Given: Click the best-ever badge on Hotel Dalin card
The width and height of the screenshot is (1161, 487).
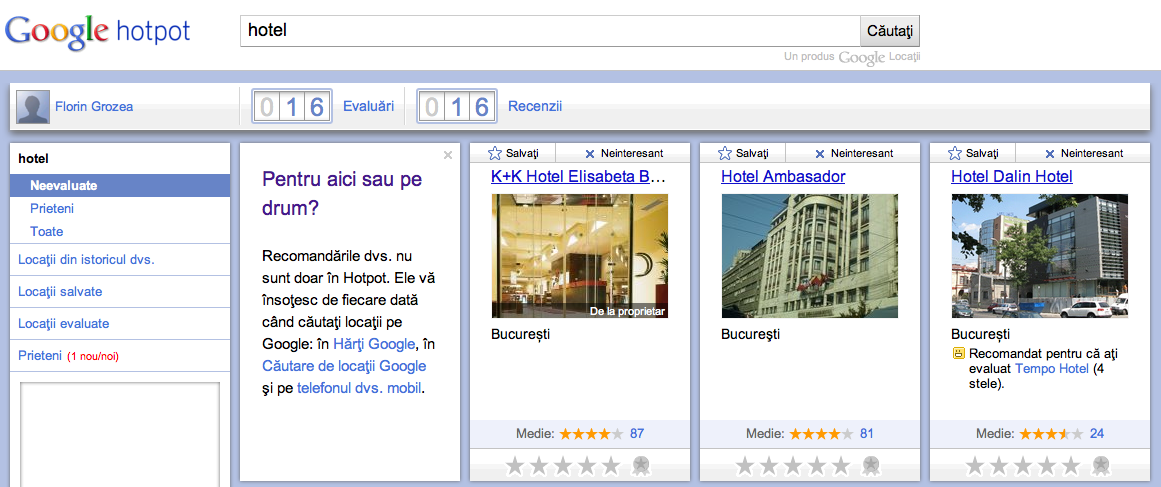Looking at the screenshot, I should pos(1101,465).
